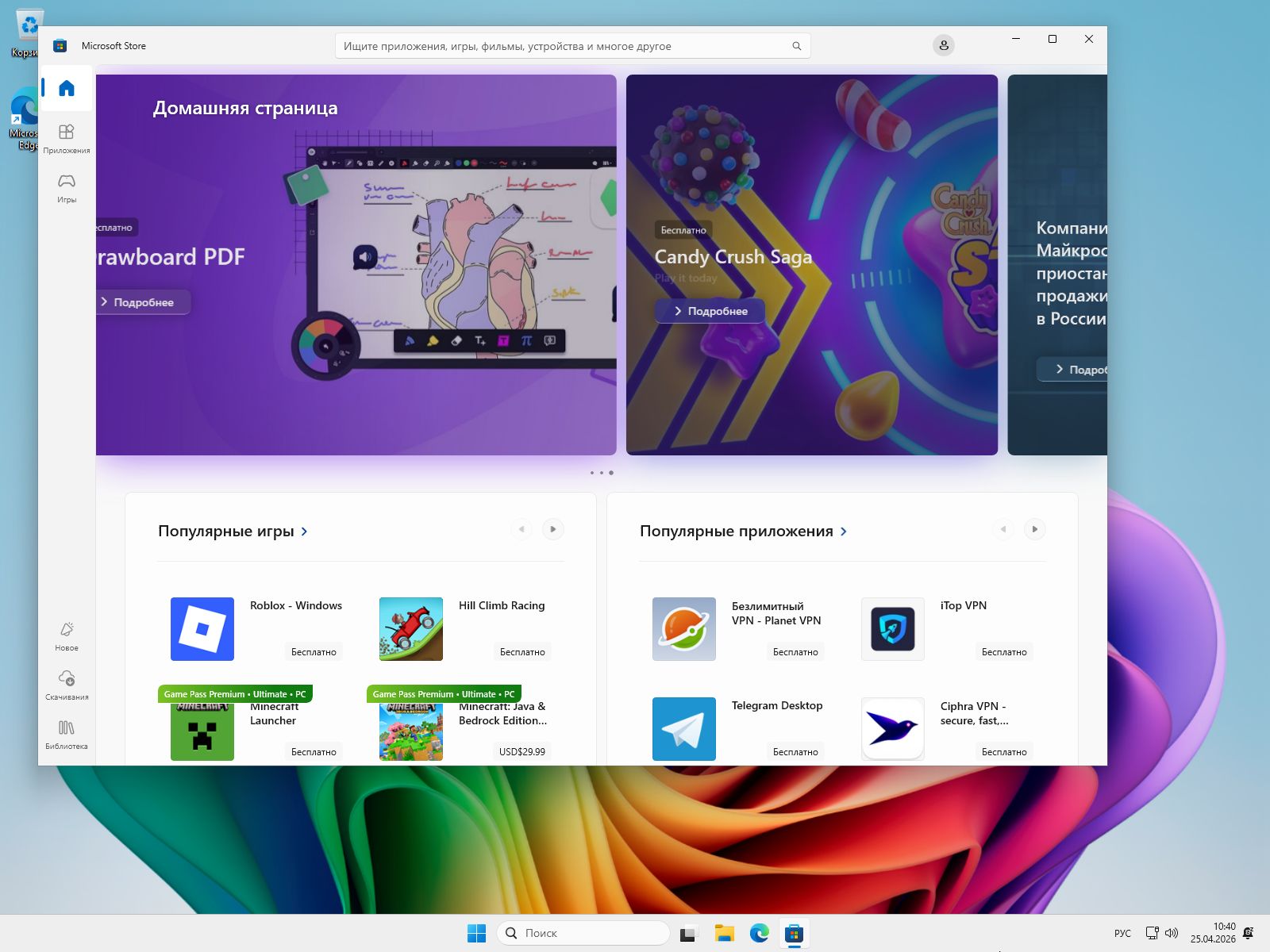Open the Hill Climb Racing tile
Image resolution: width=1270 pixels, height=952 pixels.
pos(411,629)
